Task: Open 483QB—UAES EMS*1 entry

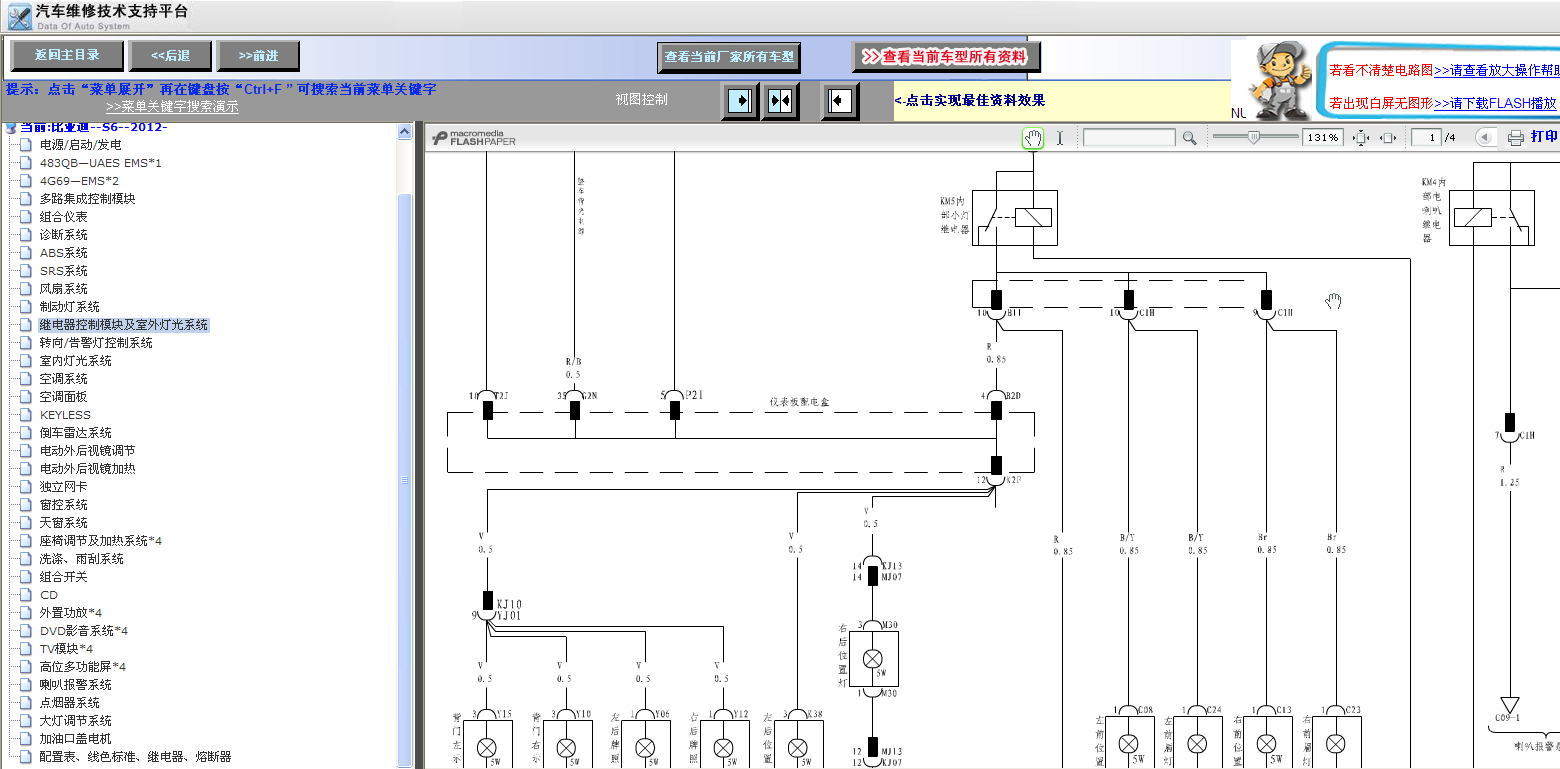Action: coord(100,163)
